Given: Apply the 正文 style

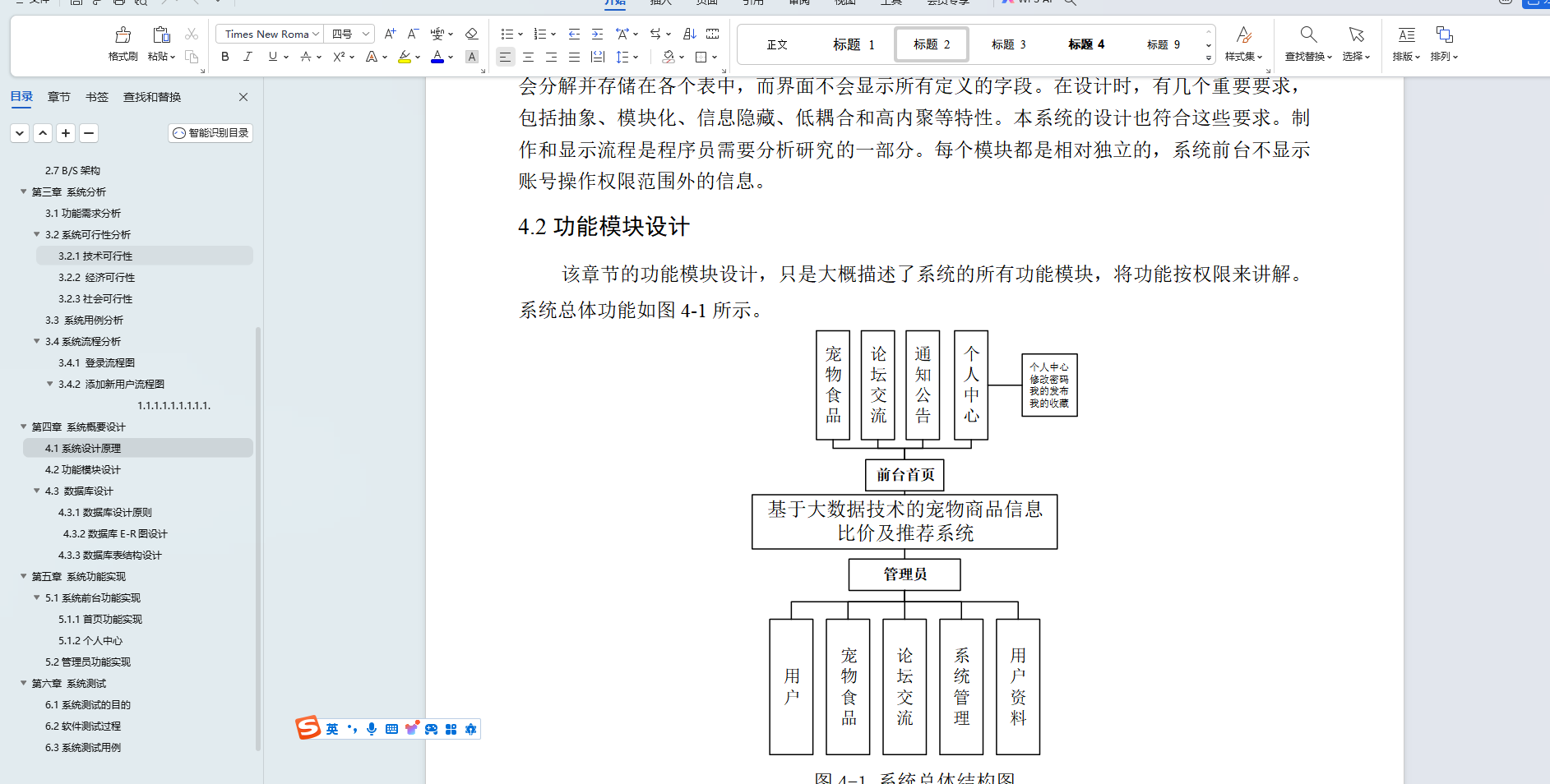Looking at the screenshot, I should pyautogui.click(x=777, y=44).
